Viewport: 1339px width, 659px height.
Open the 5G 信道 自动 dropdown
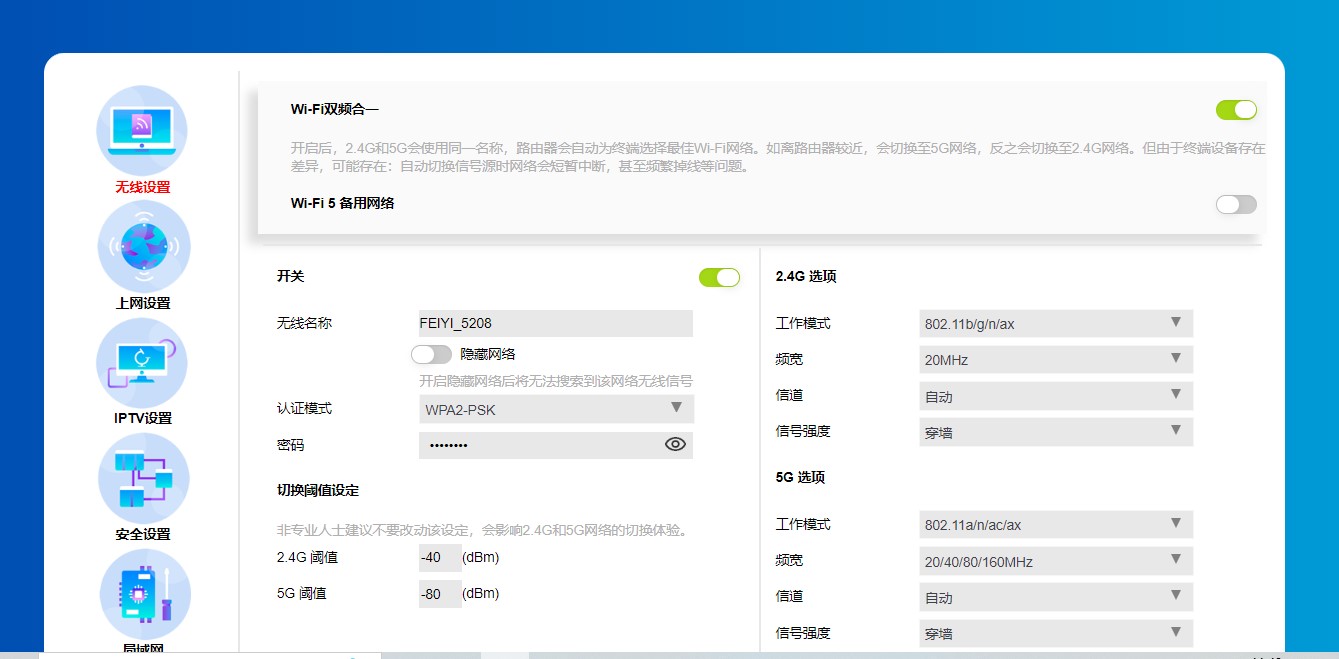point(1056,597)
